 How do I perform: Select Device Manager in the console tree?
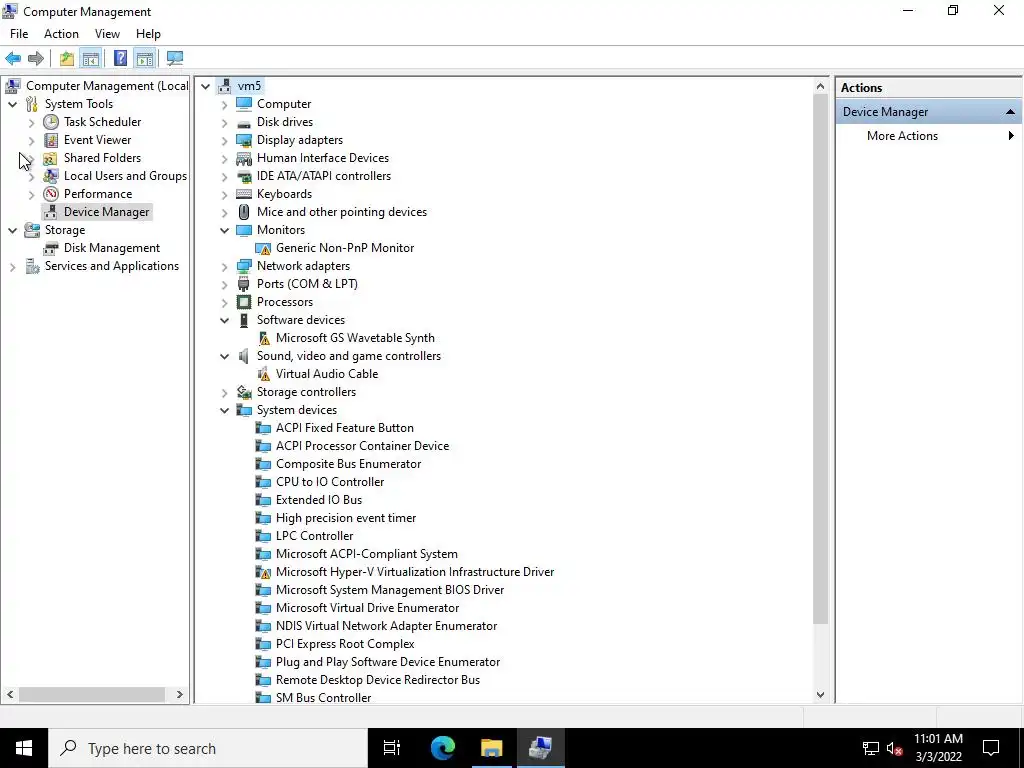click(x=106, y=212)
